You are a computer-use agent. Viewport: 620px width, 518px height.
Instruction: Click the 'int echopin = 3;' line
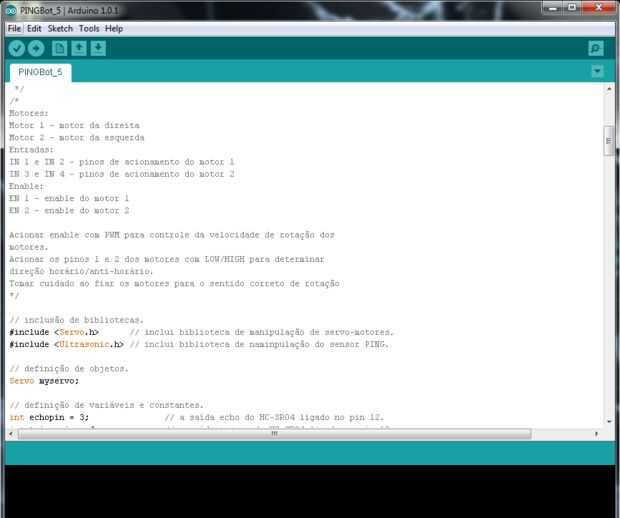click(49, 417)
